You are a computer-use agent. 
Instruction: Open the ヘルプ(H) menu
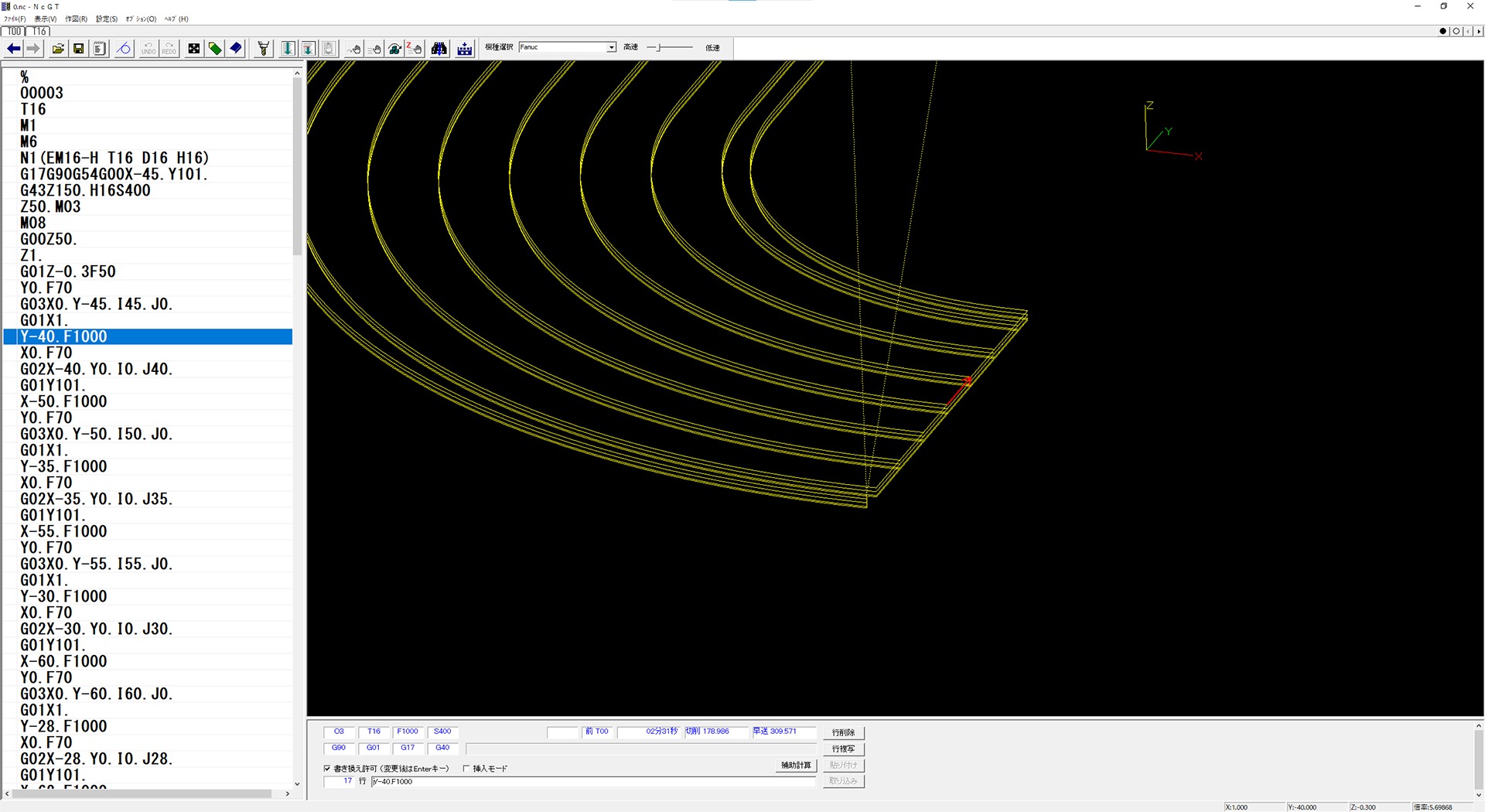coord(176,19)
